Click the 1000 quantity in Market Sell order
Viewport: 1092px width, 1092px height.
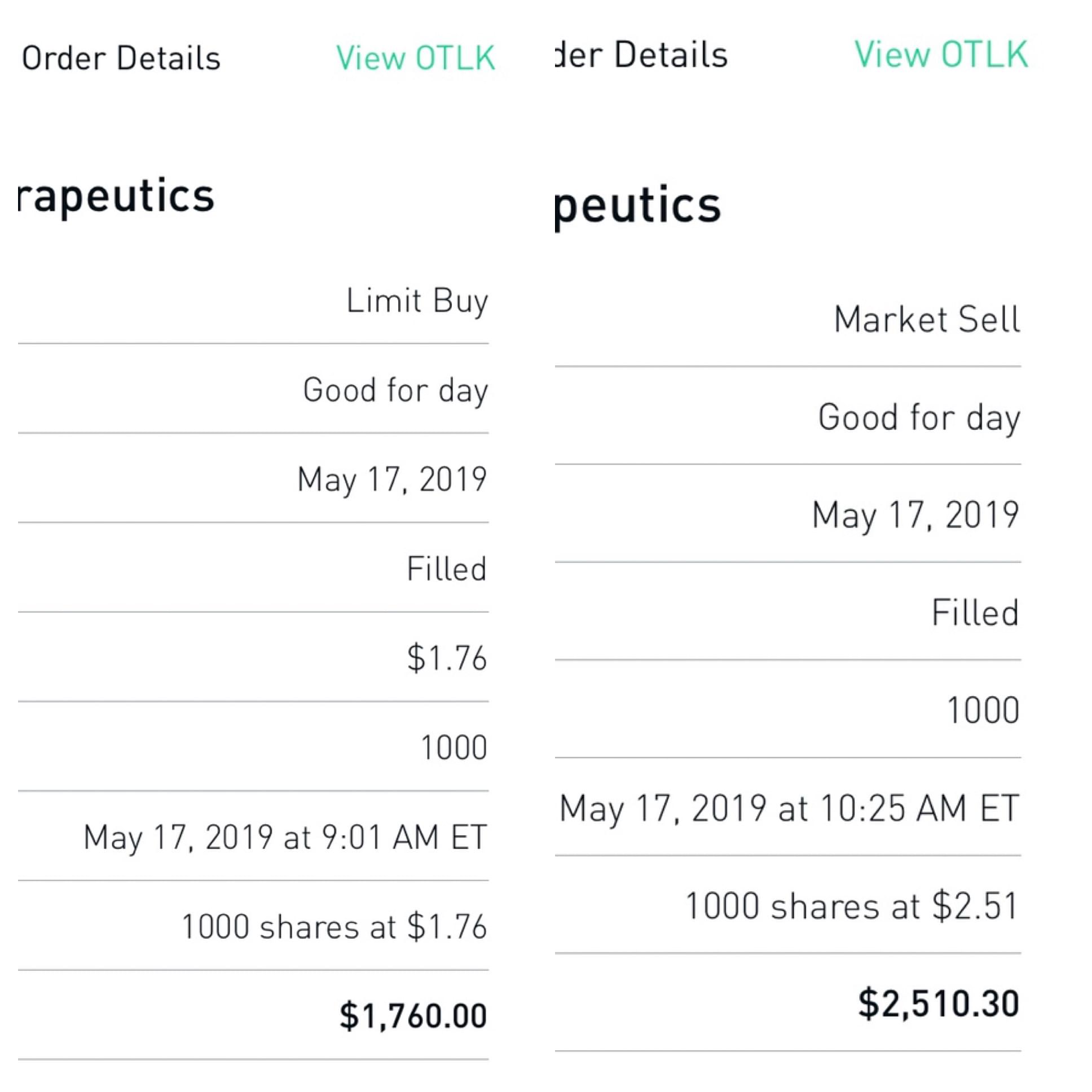pyautogui.click(x=983, y=710)
